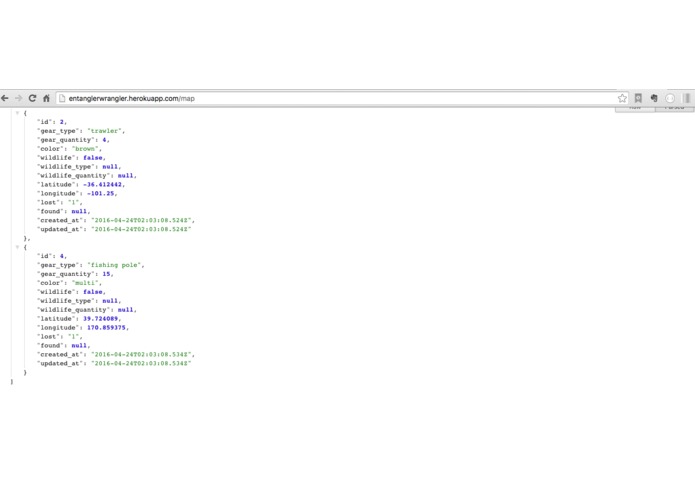Select the color value "brown"
Screen dimensions: 695x494
point(86,149)
